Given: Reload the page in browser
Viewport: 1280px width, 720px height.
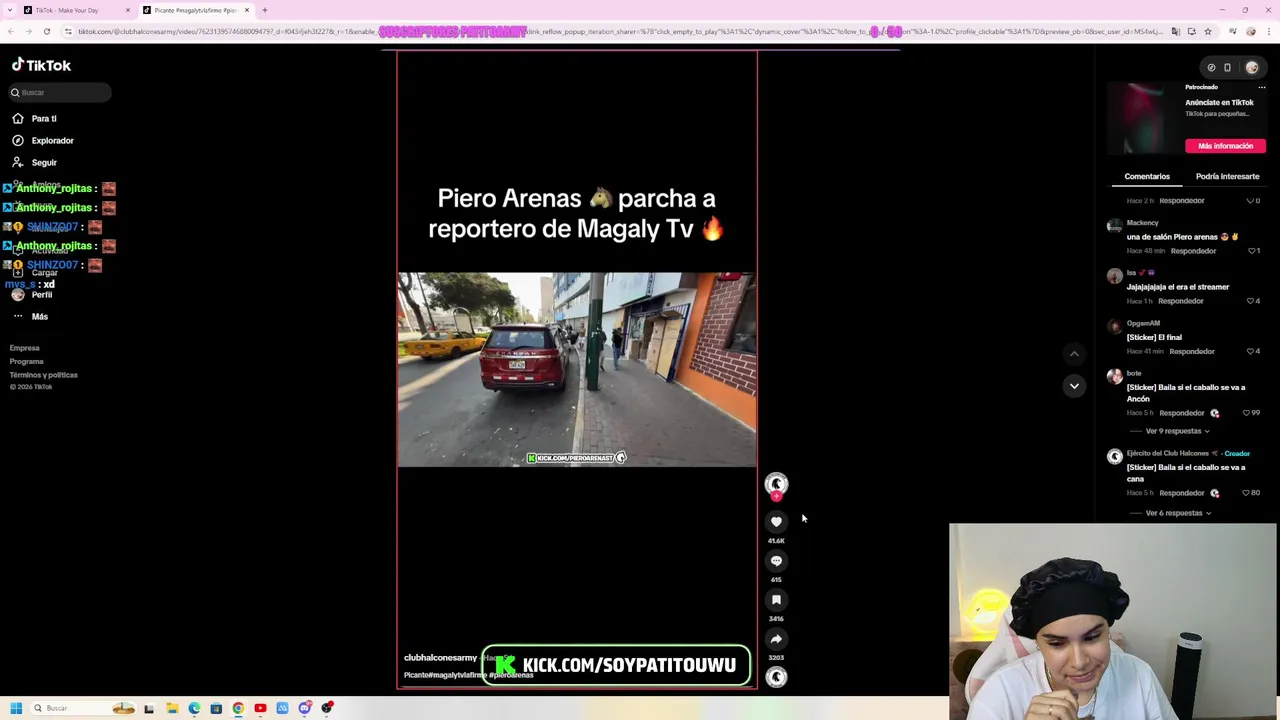Looking at the screenshot, I should click(x=46, y=32).
